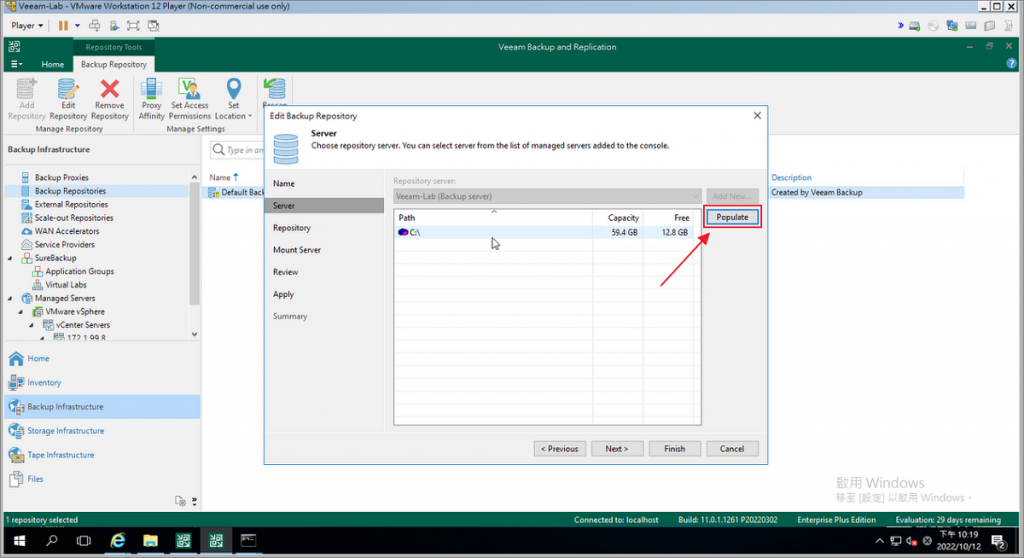Open the Windows Start menu

pos(20,541)
